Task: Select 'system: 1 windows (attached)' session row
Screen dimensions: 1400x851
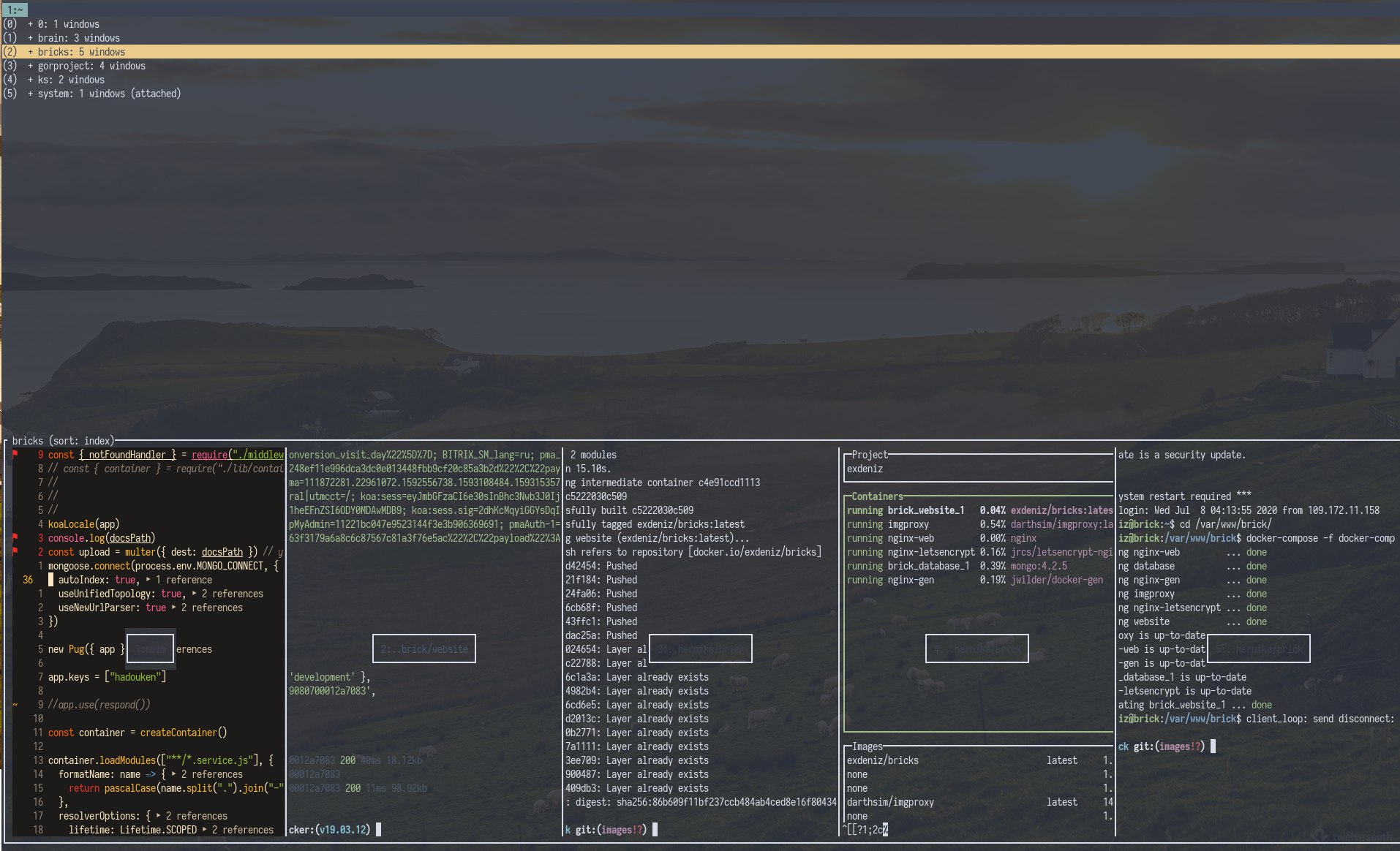Action: pos(700,94)
